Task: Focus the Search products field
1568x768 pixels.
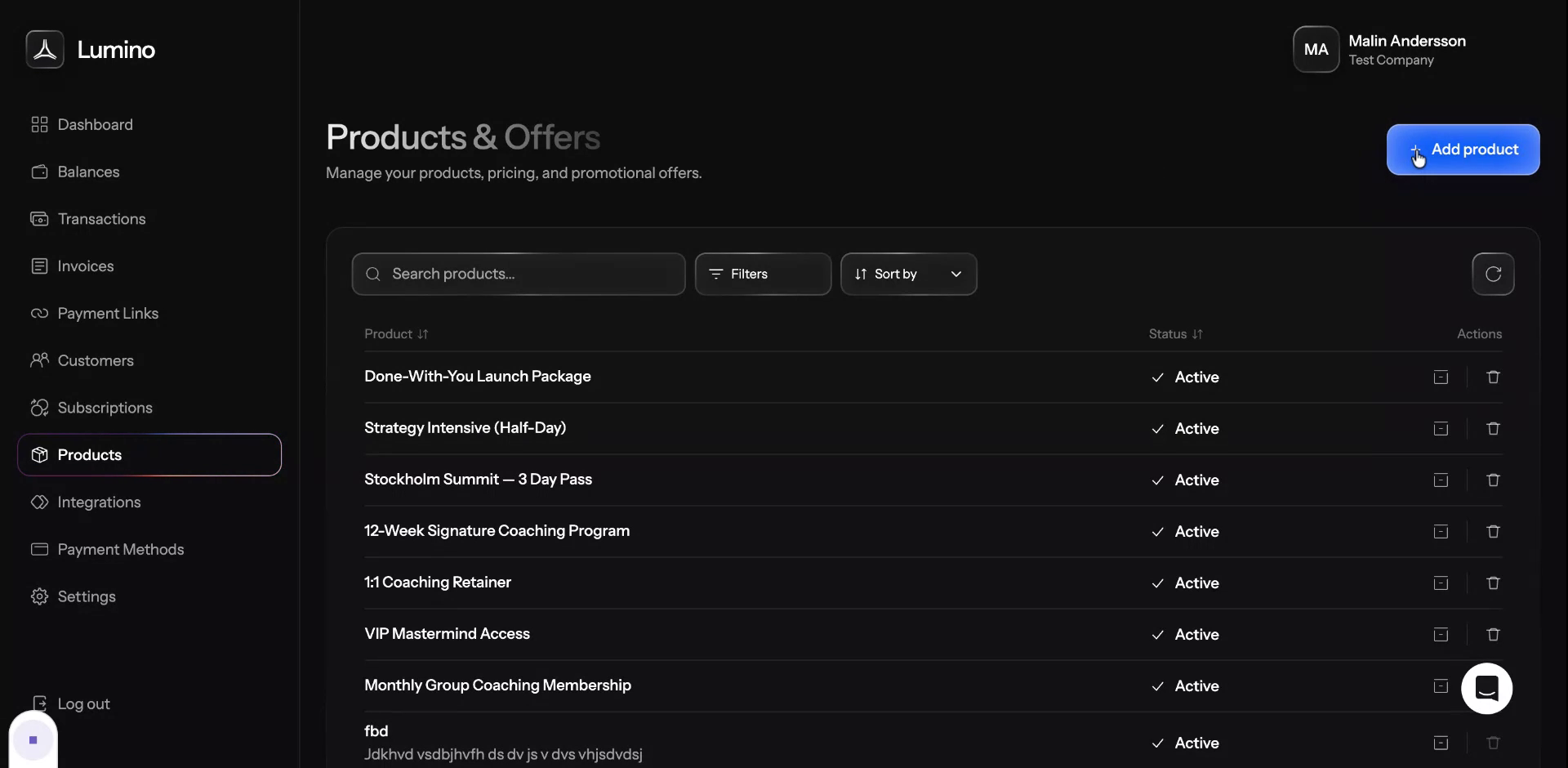Action: pyautogui.click(x=519, y=274)
